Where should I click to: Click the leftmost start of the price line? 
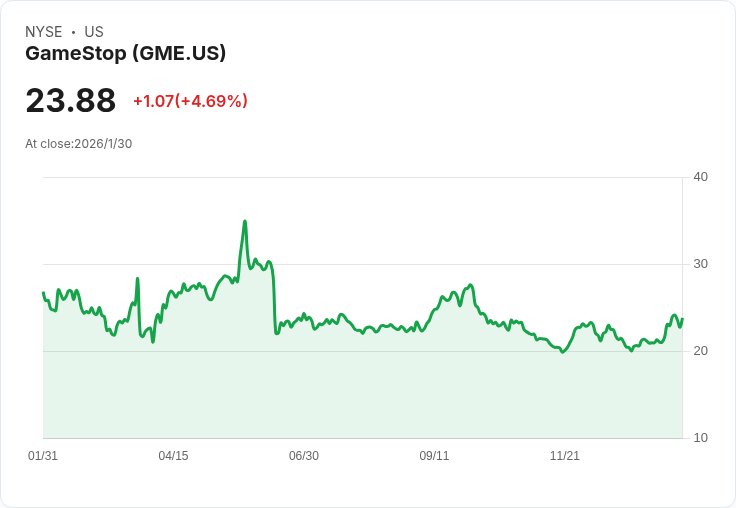click(x=43, y=293)
